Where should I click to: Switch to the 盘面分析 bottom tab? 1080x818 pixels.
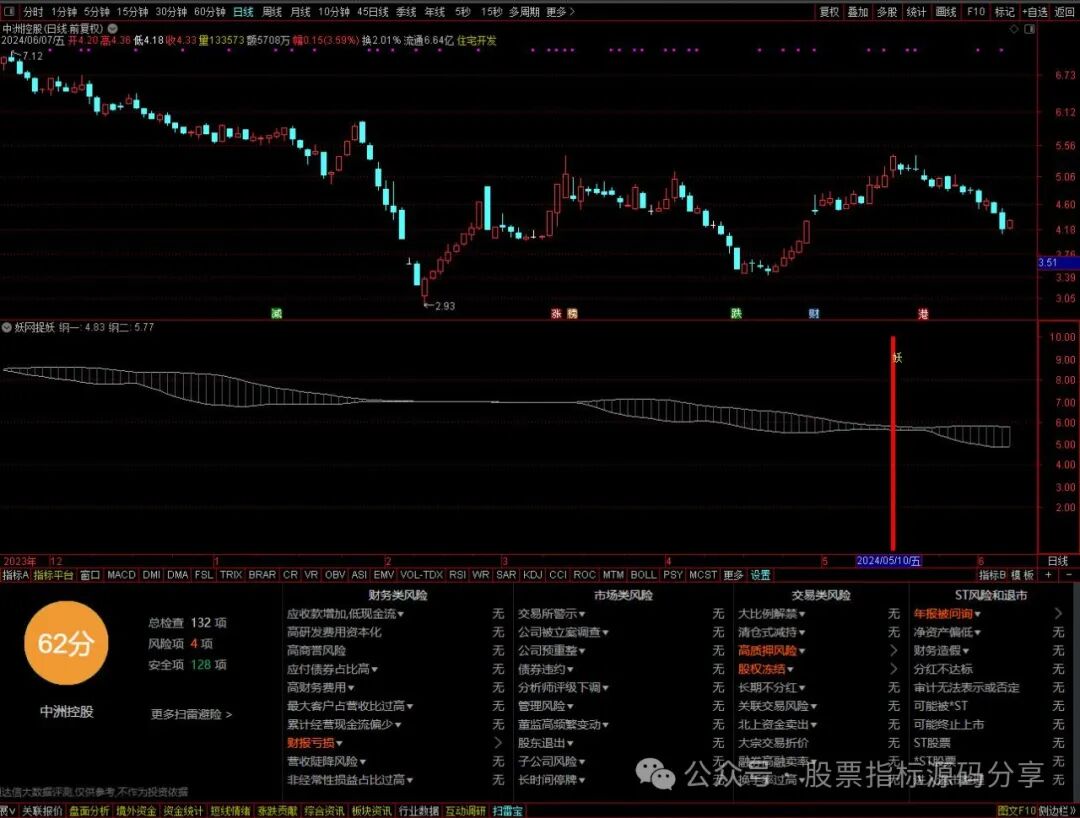pyautogui.click(x=89, y=811)
